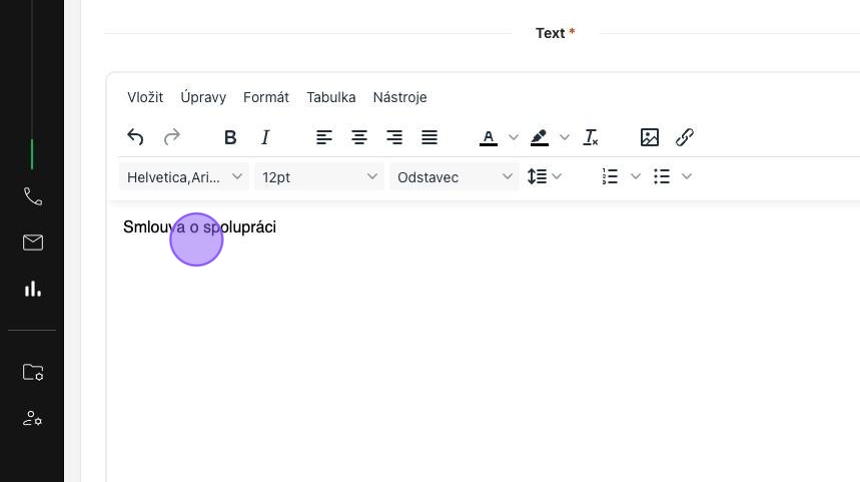Insert a numbered list

click(610, 177)
